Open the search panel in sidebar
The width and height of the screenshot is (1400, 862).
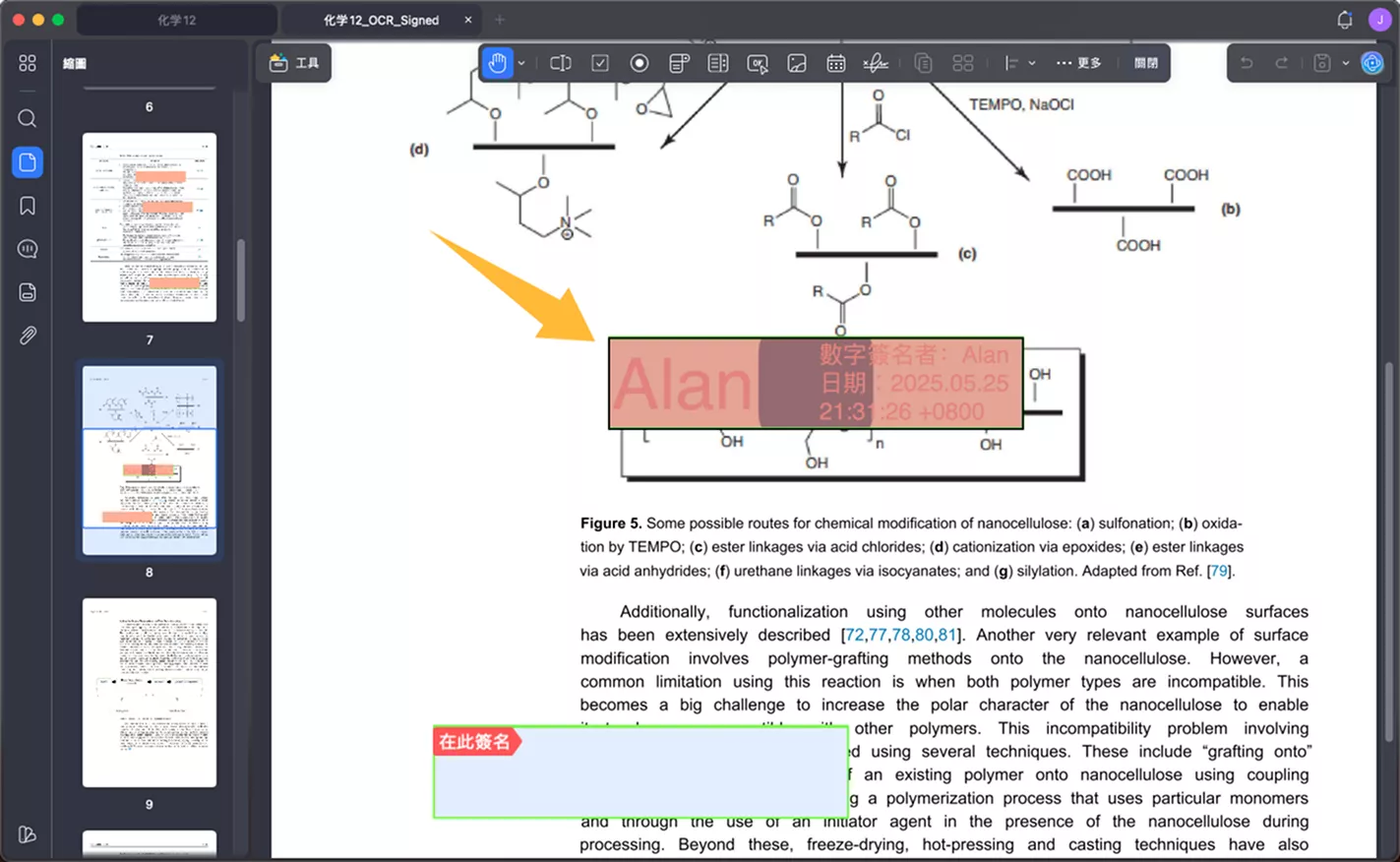(28, 119)
